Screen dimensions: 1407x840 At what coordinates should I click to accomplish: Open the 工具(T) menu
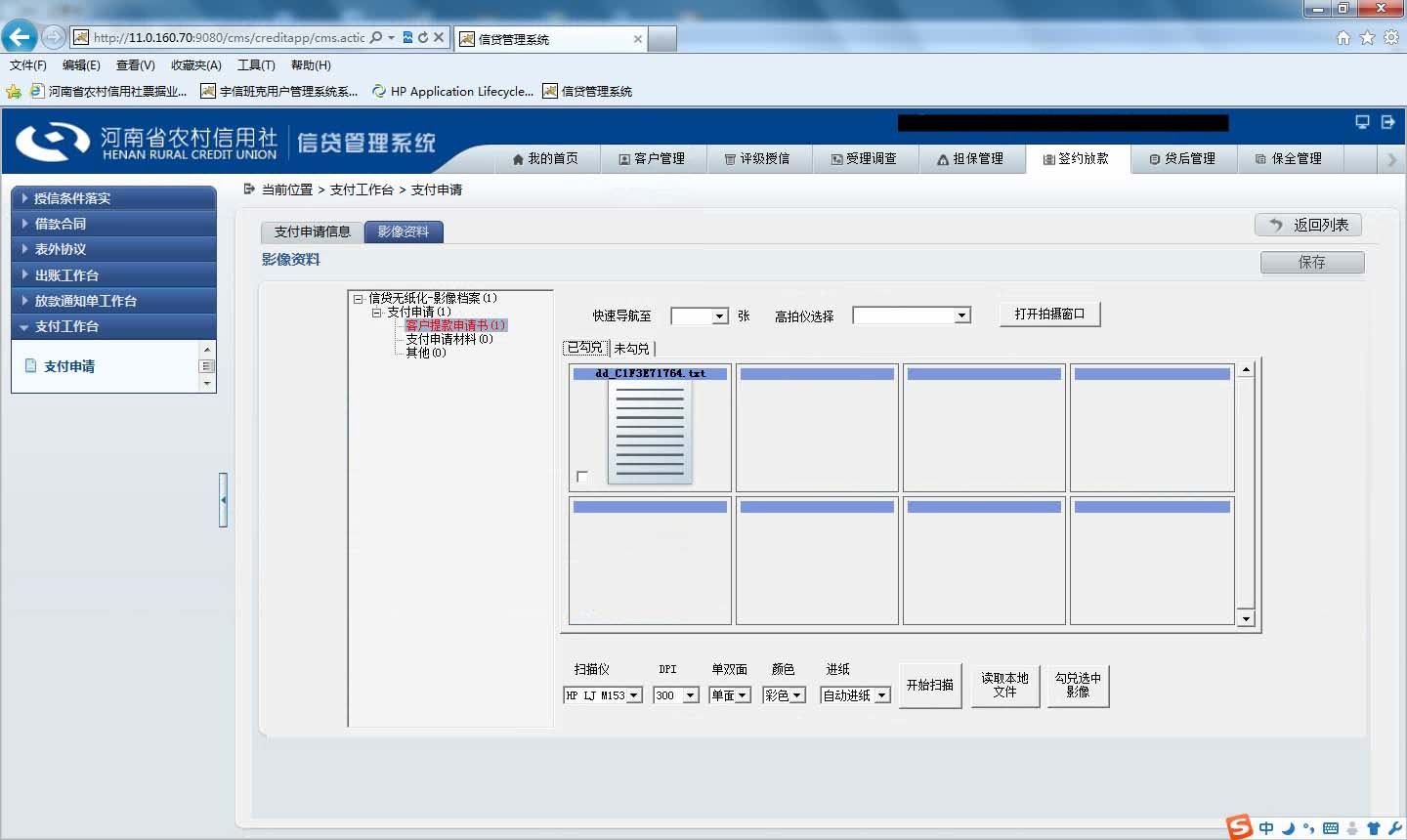256,65
